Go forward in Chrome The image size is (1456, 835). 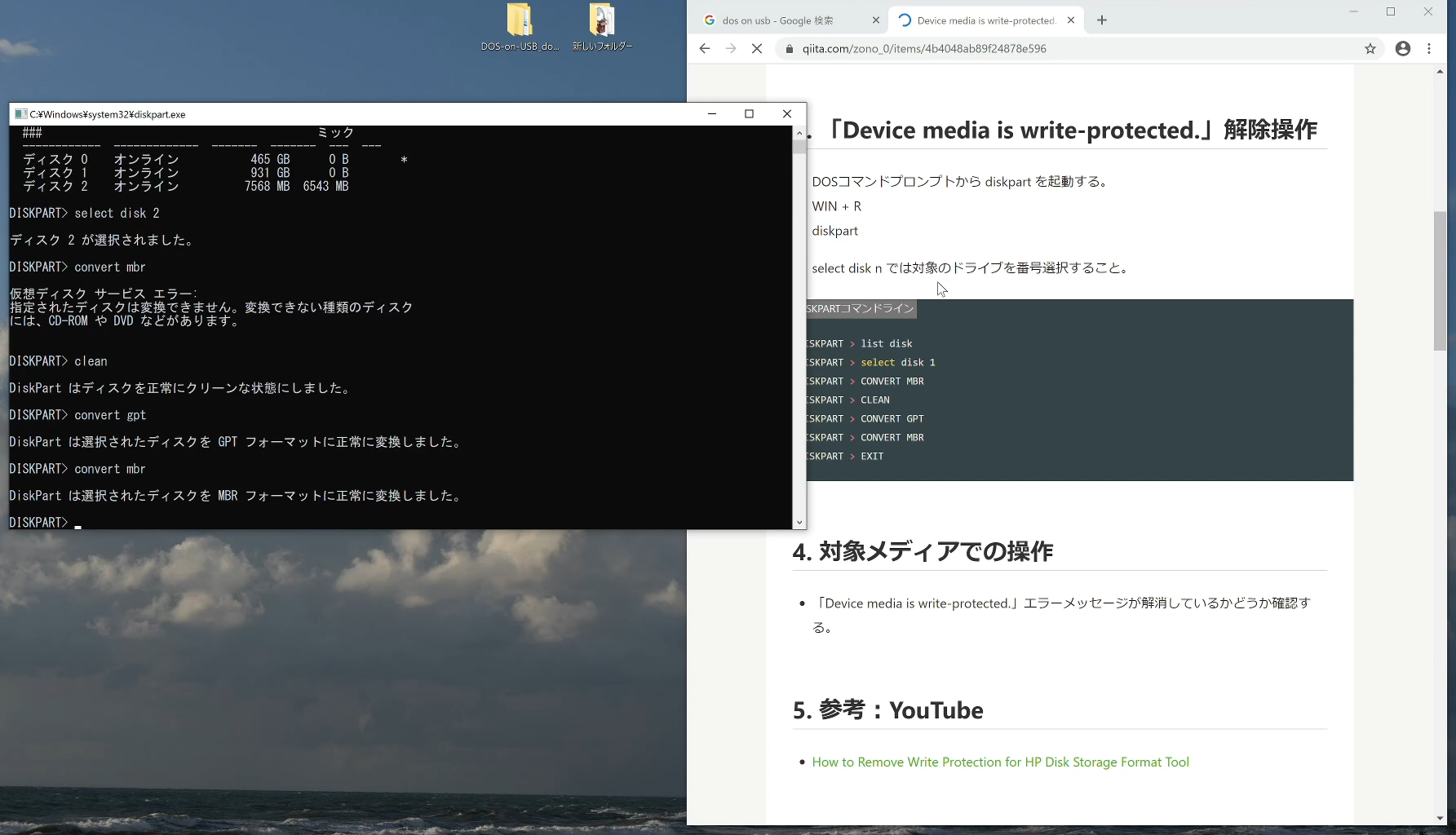[x=731, y=49]
